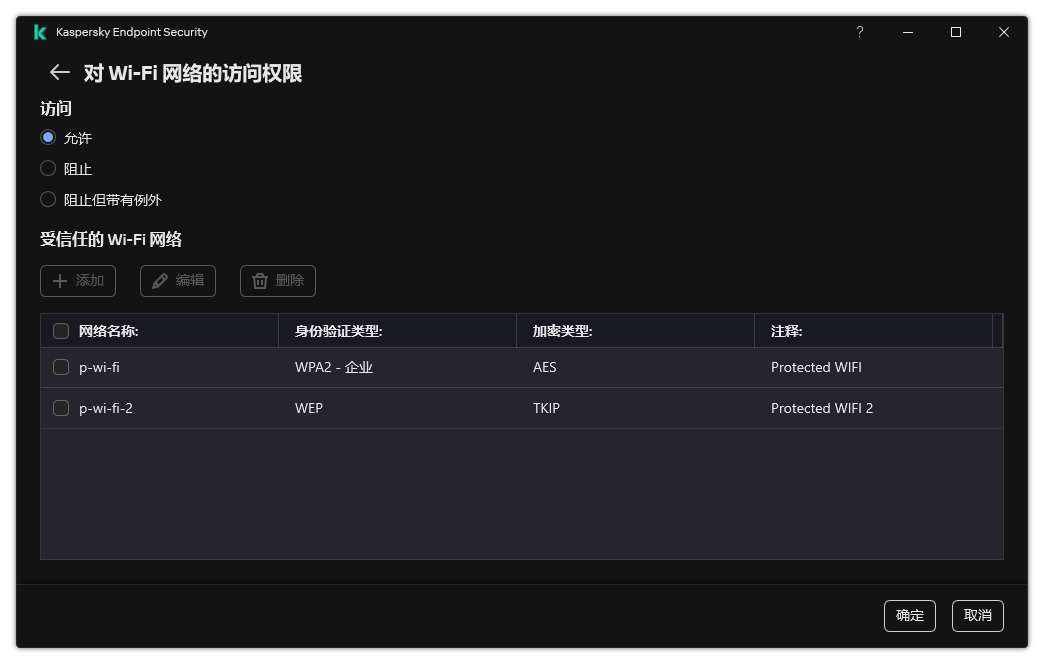
Task: Check the select-all checkbox in the table header
Action: coord(61,330)
